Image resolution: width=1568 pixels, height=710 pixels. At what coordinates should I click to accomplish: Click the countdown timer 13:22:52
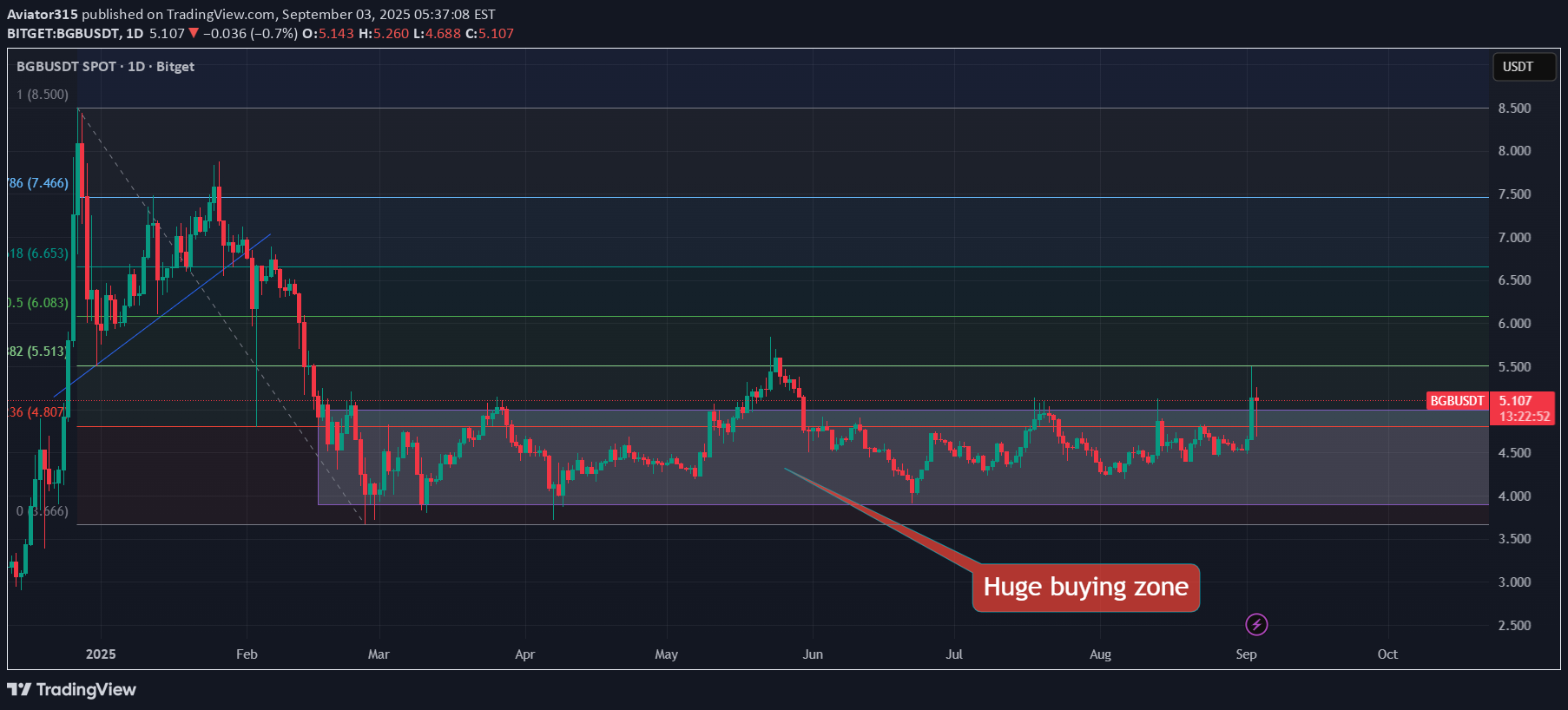pos(1525,417)
